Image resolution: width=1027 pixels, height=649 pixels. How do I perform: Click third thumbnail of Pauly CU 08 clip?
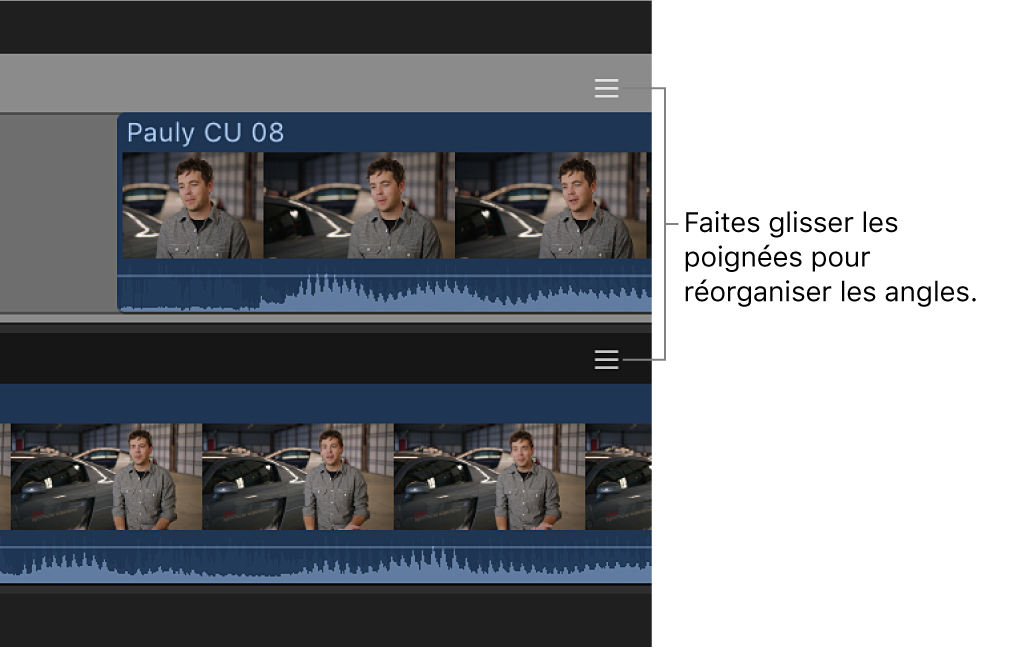pyautogui.click(x=551, y=206)
